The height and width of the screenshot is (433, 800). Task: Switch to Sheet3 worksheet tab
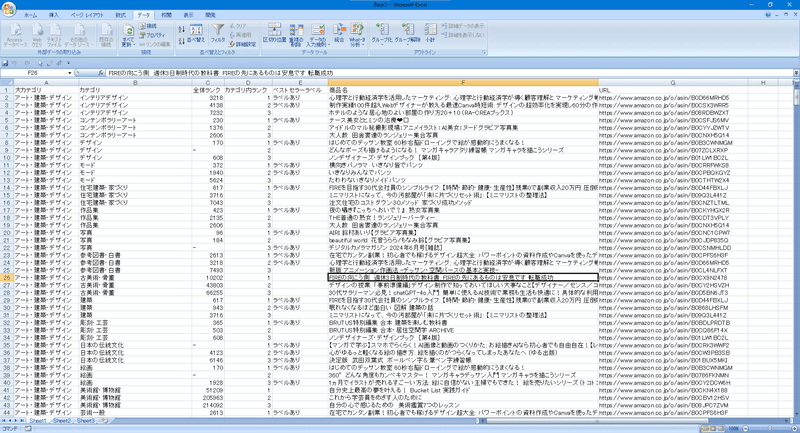pyautogui.click(x=86, y=421)
